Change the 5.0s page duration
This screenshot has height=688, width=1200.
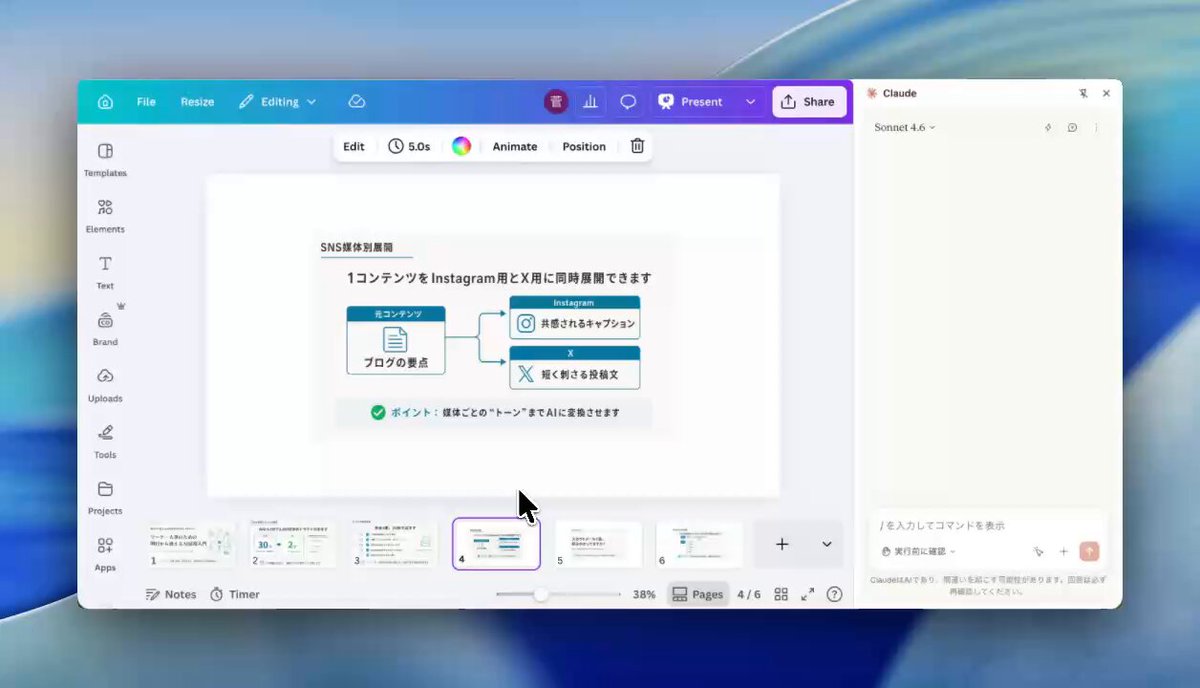(409, 146)
